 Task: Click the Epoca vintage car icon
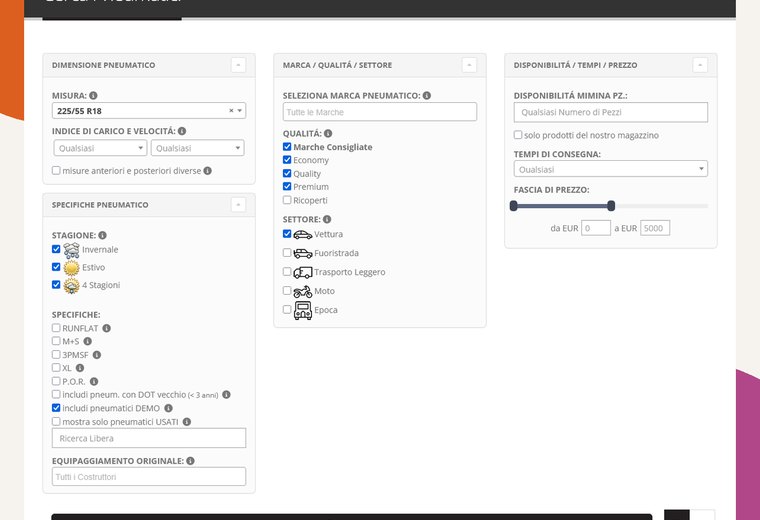point(303,310)
